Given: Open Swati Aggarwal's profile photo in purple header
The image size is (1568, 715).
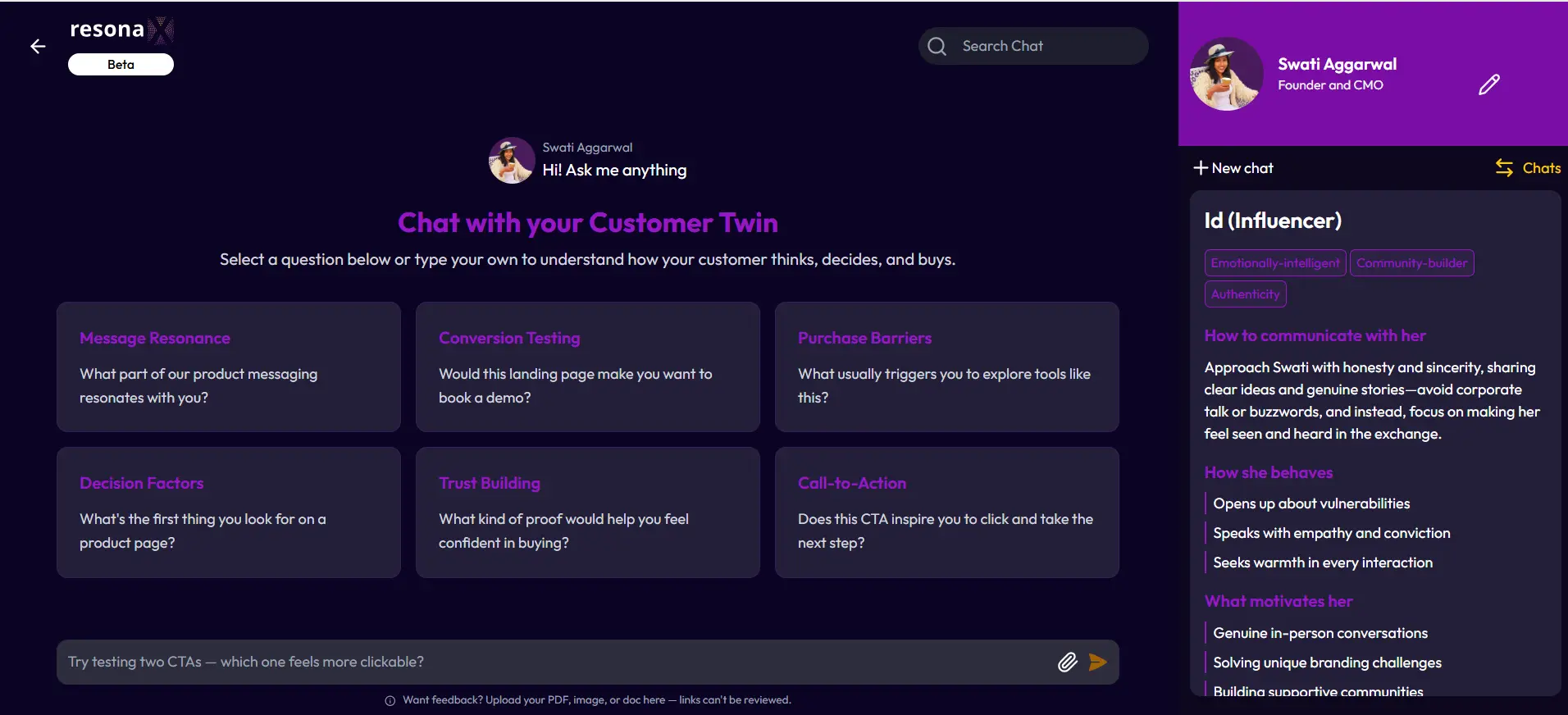Looking at the screenshot, I should tap(1227, 74).
